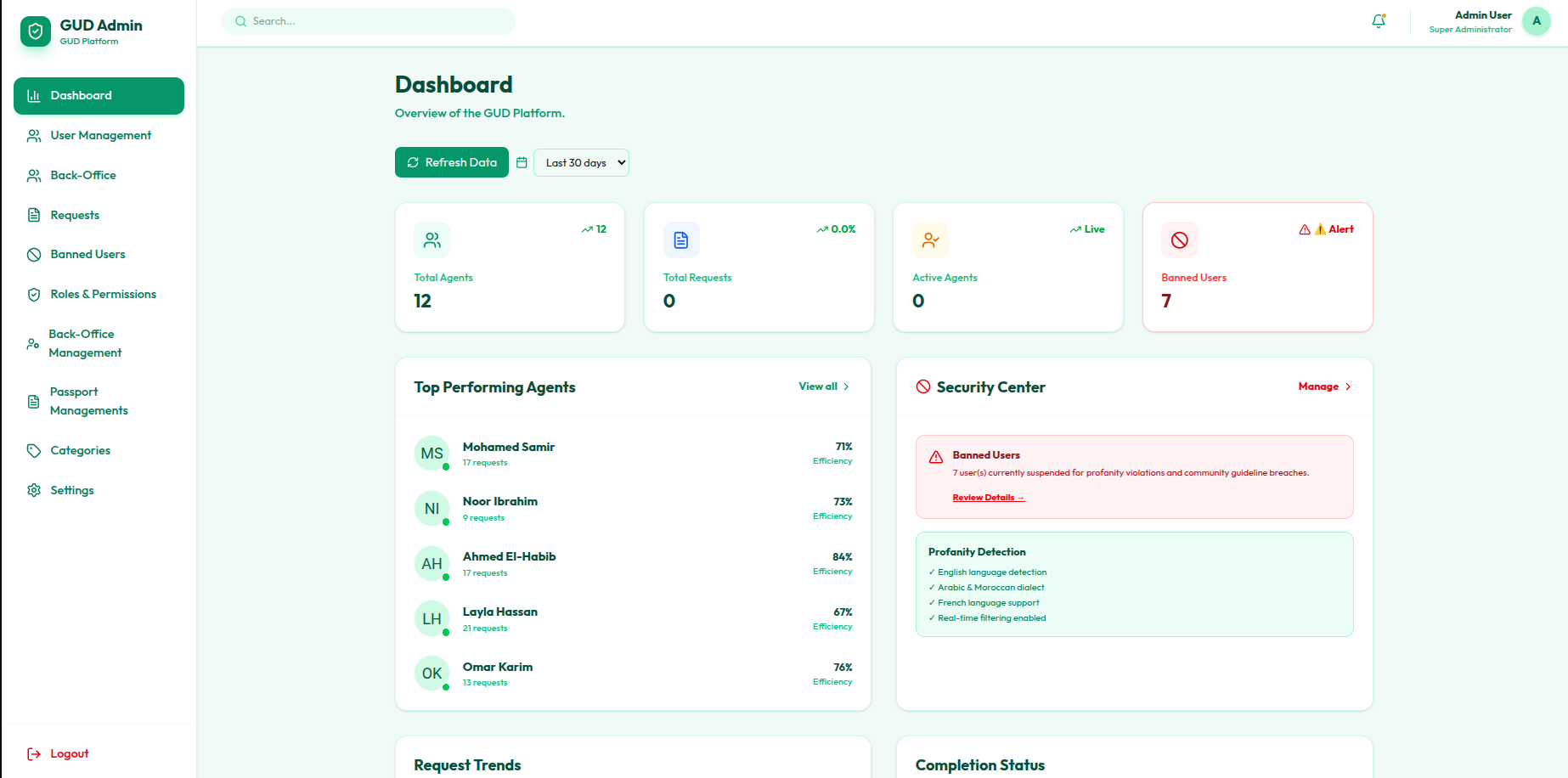Screen dimensions: 1568x778
Task: Click View all top performing agents
Action: coord(824,386)
